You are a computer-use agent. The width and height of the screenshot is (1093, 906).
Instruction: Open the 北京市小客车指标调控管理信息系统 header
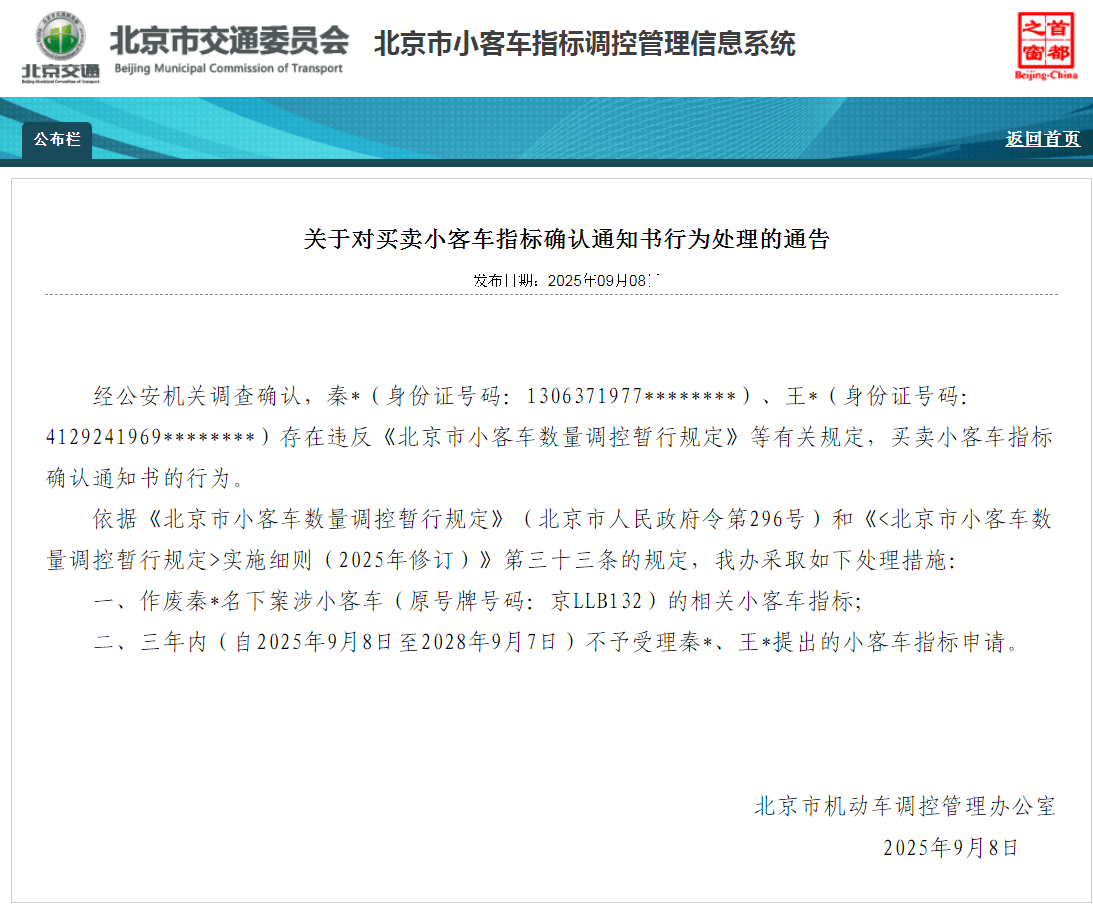coord(585,44)
